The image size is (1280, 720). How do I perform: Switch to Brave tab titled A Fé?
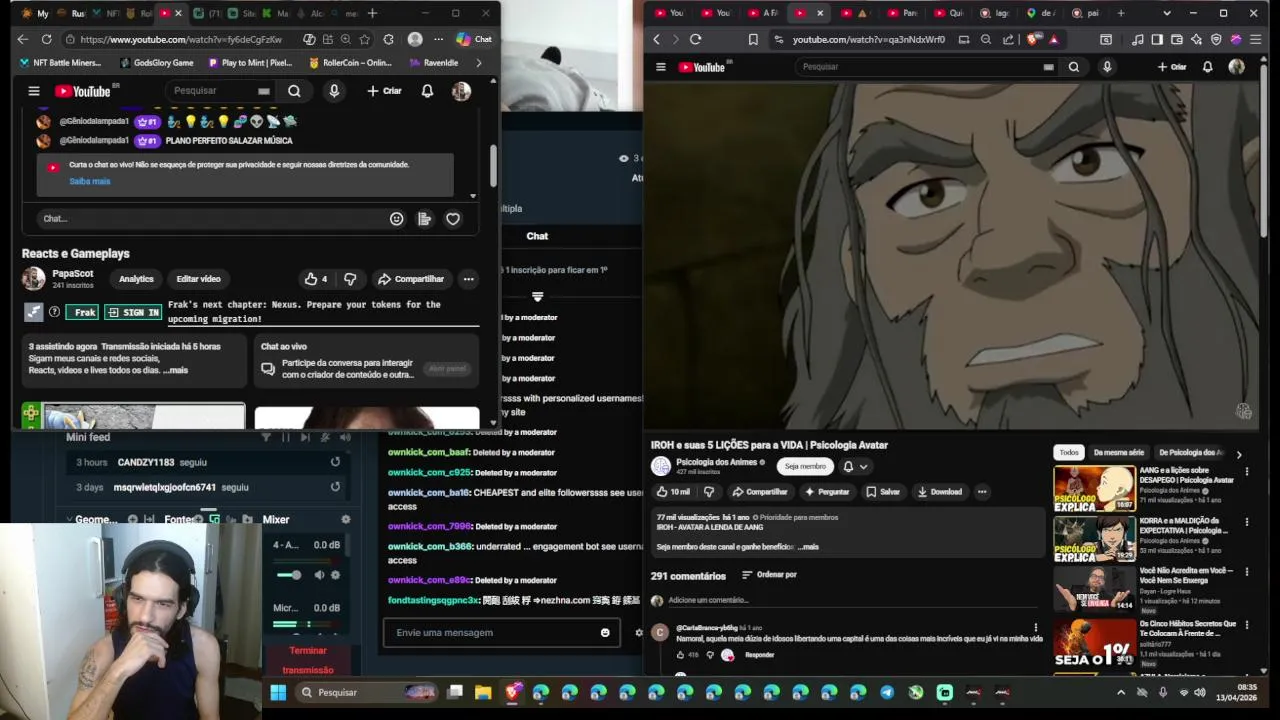762,13
